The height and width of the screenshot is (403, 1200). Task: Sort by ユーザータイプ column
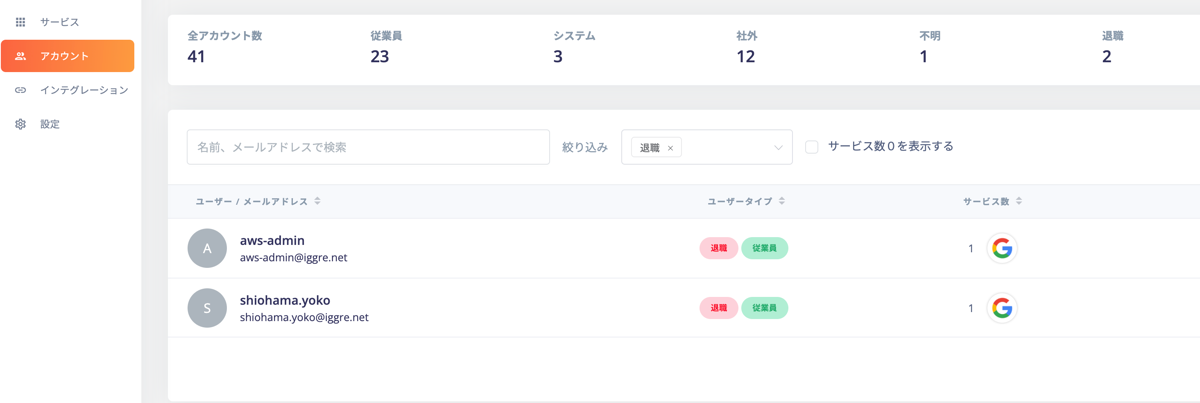tap(782, 202)
